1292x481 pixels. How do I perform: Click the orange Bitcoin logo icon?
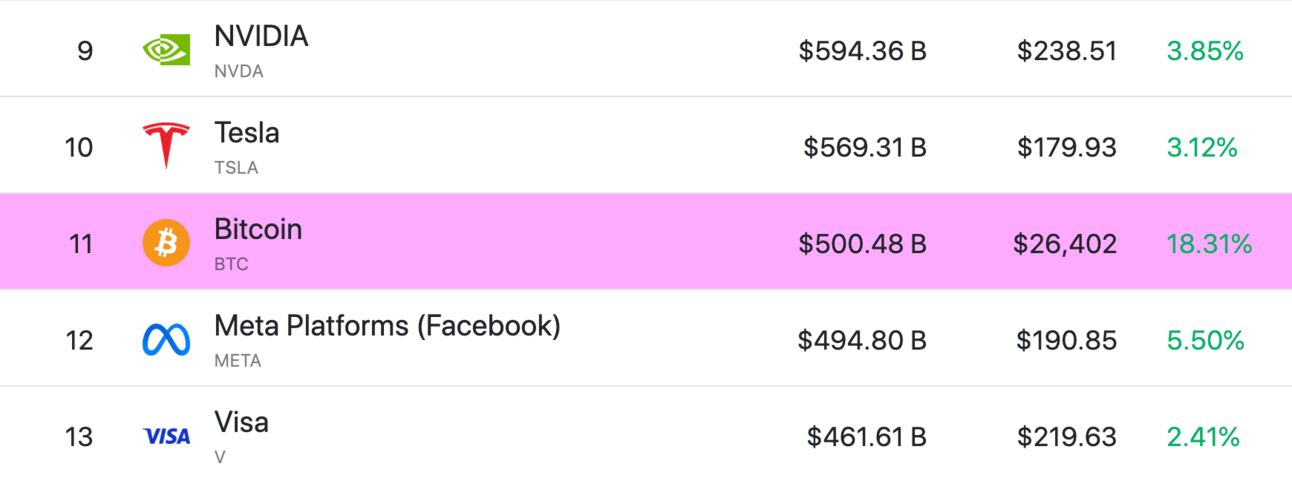click(166, 243)
